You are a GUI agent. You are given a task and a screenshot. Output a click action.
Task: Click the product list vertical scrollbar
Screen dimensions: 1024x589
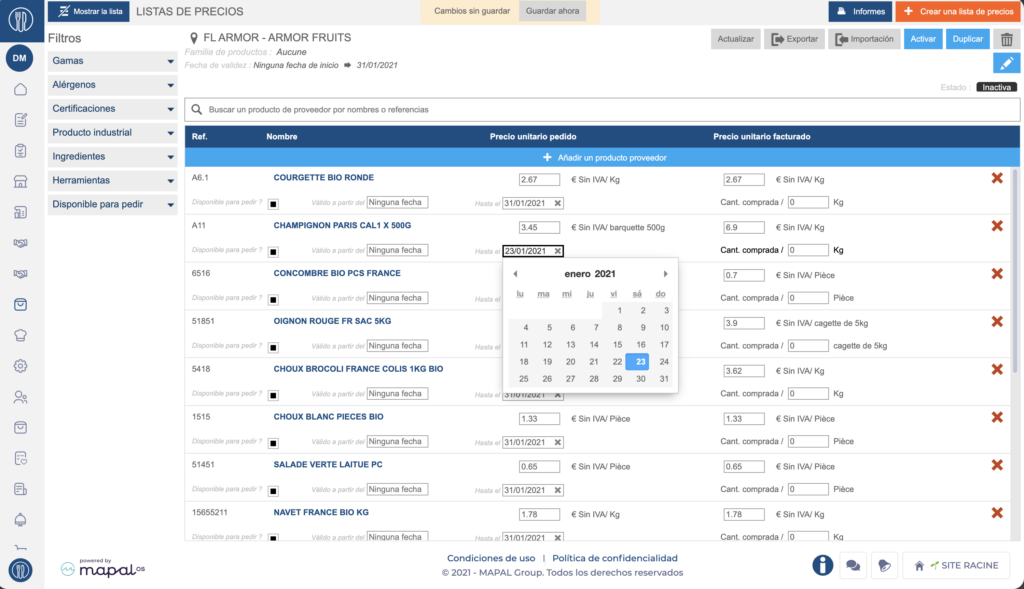point(1014,271)
